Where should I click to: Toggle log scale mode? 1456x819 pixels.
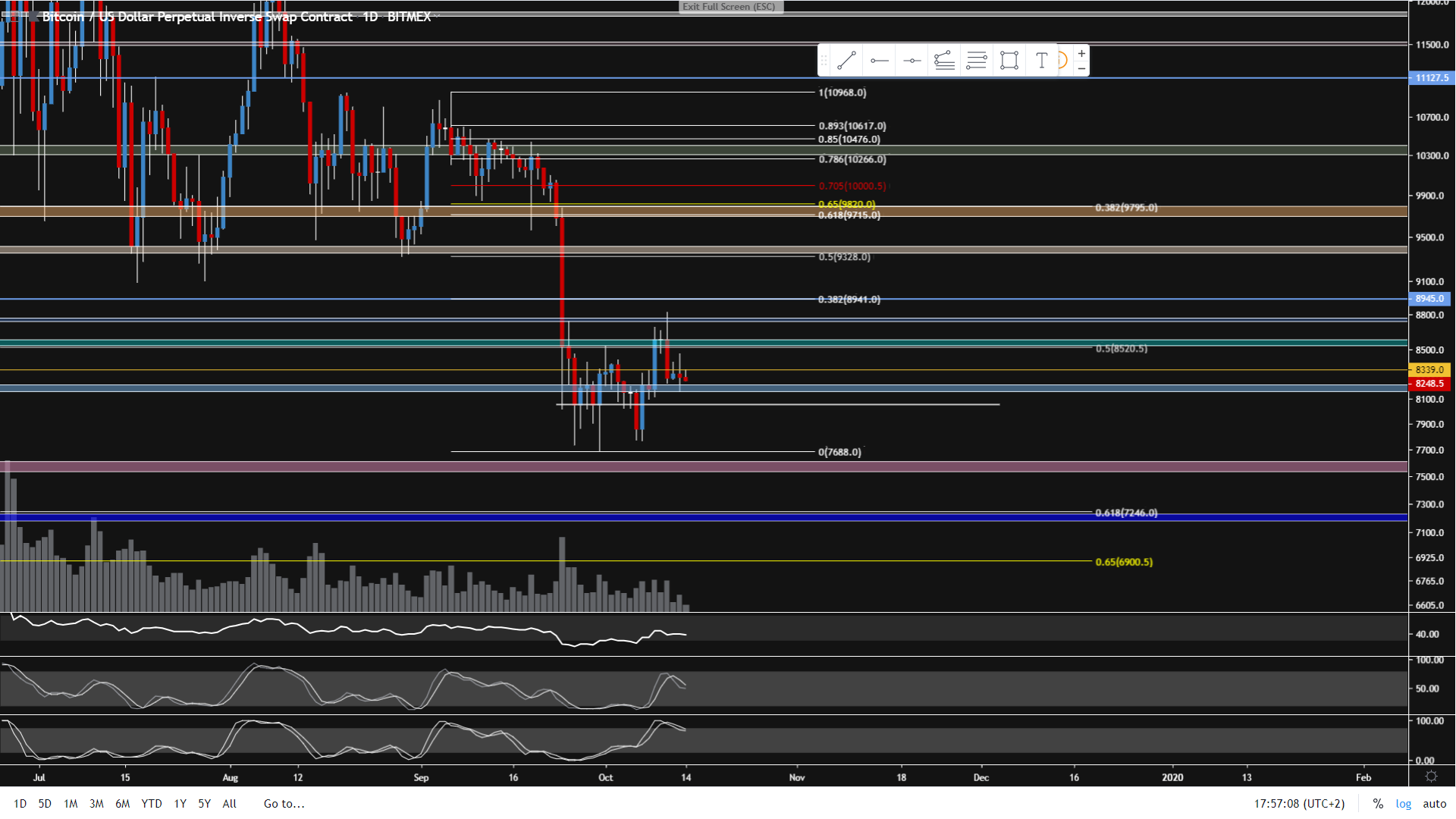coord(1404,804)
